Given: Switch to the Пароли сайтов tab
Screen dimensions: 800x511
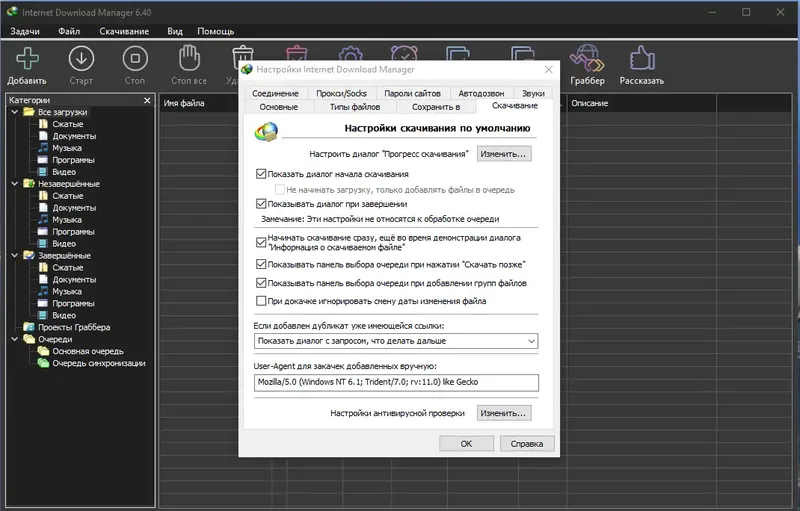Looking at the screenshot, I should coord(412,93).
